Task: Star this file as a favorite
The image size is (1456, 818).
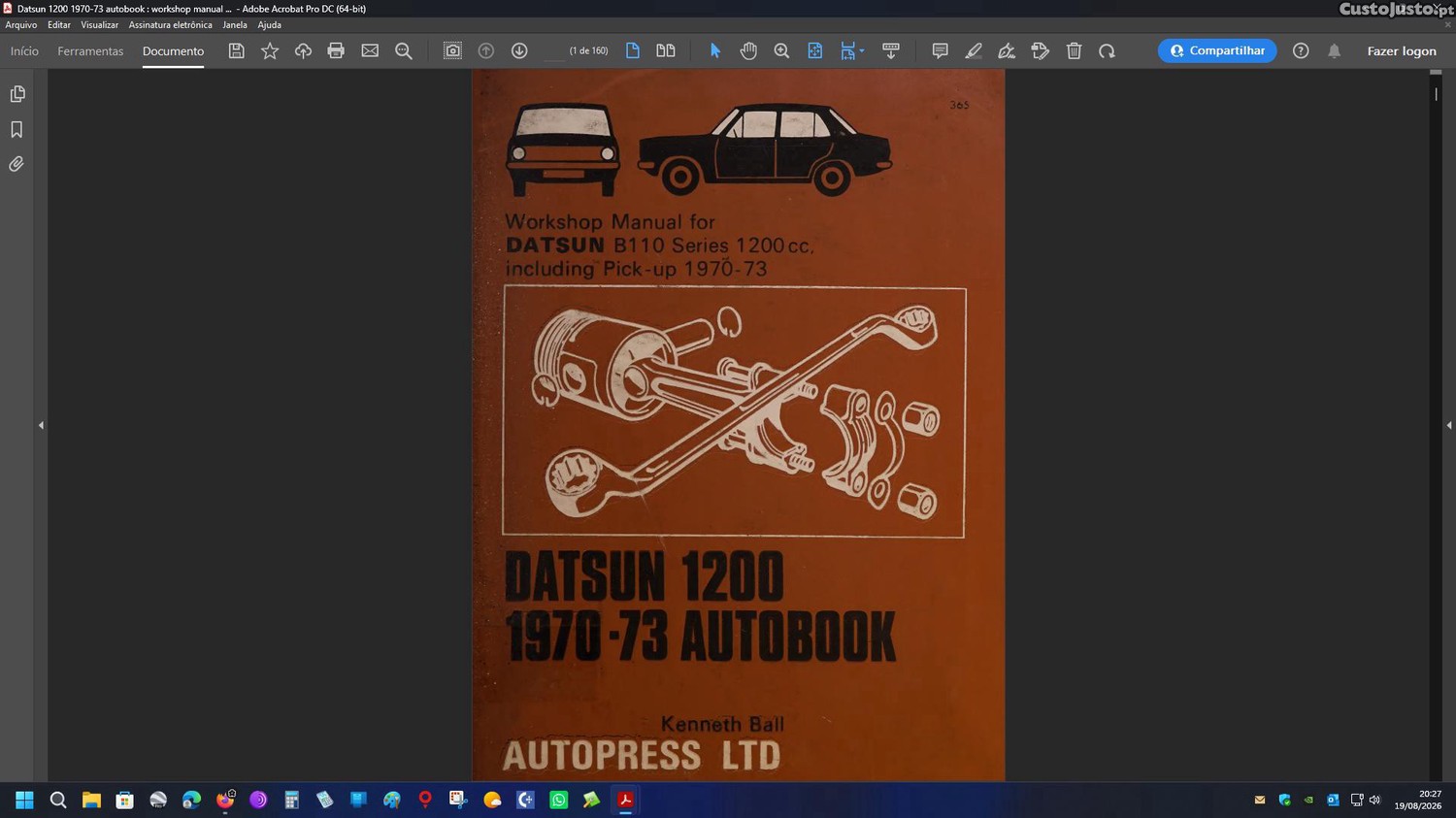Action: pyautogui.click(x=270, y=50)
